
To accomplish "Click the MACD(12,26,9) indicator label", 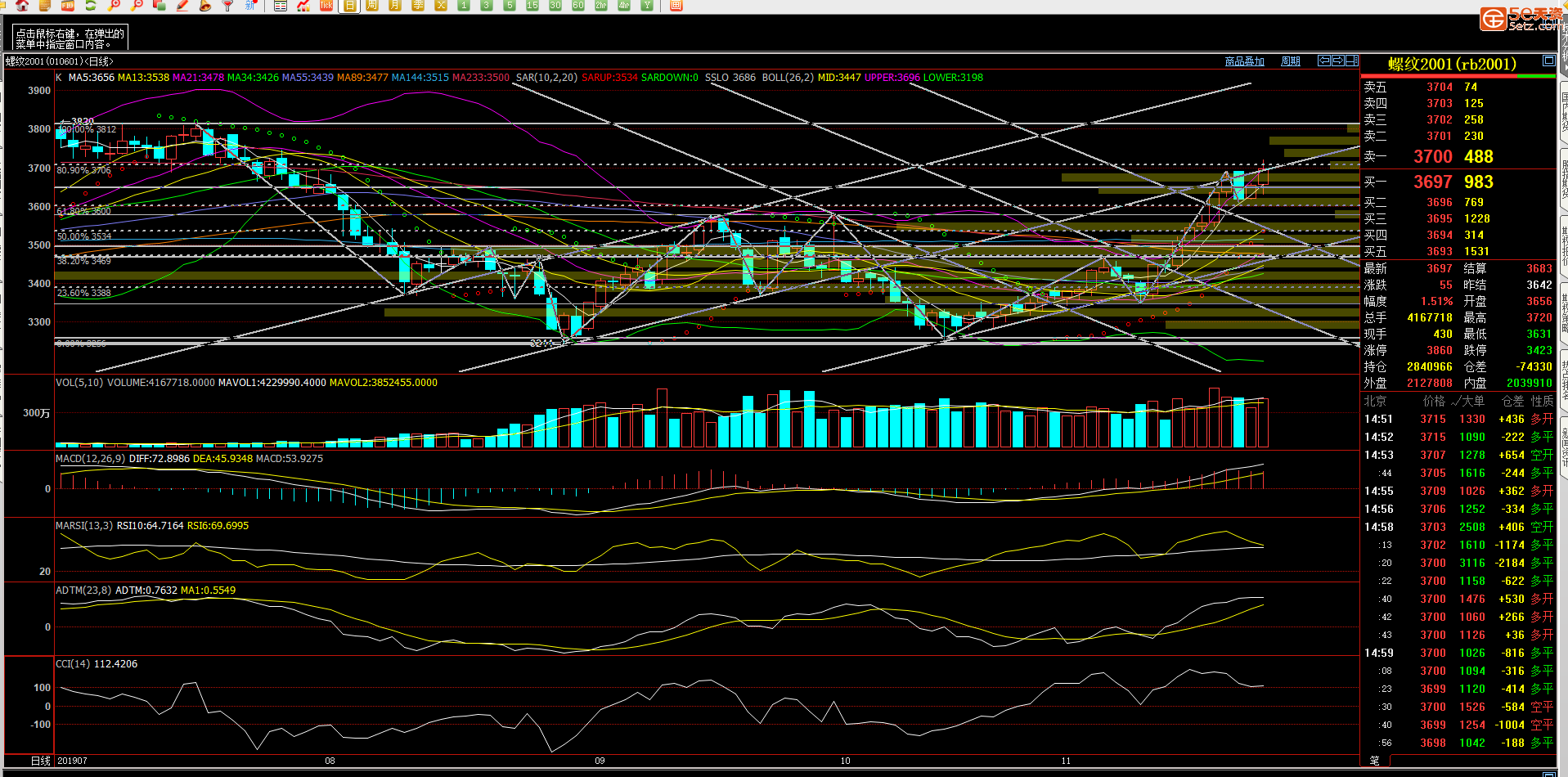I will click(x=90, y=459).
